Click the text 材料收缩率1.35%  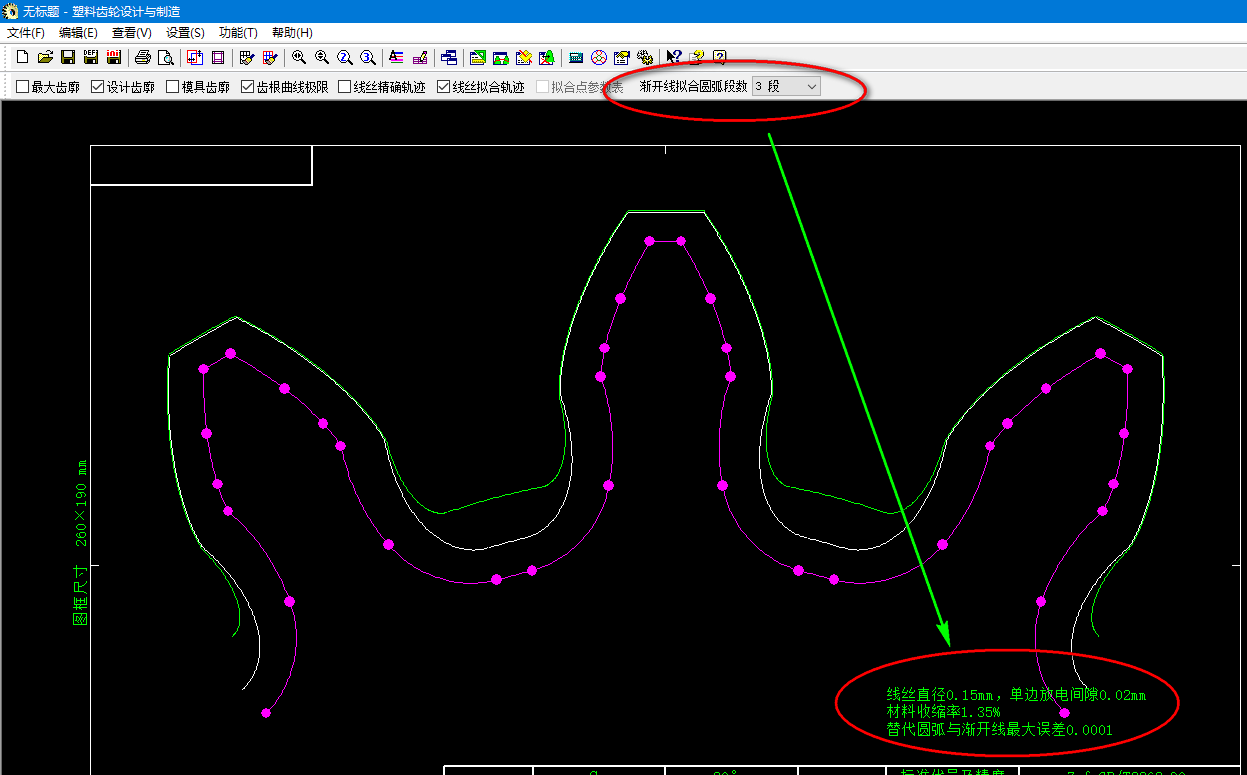943,712
